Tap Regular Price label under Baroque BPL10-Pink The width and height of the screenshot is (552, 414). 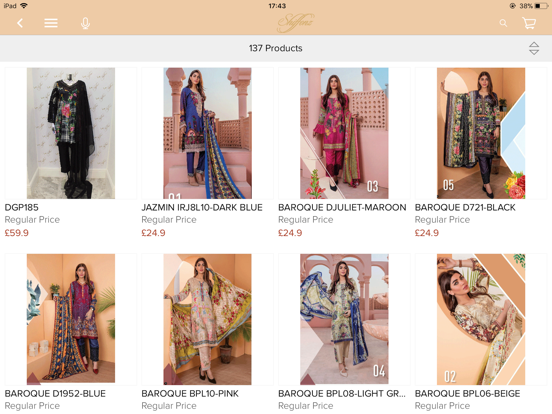click(x=169, y=406)
